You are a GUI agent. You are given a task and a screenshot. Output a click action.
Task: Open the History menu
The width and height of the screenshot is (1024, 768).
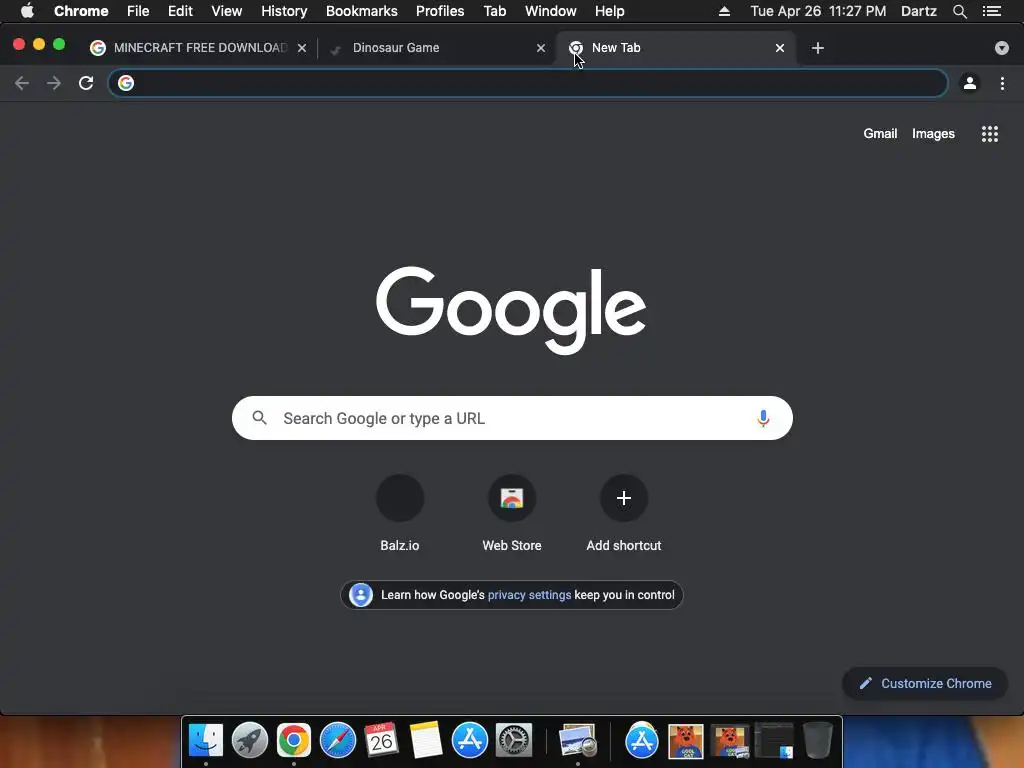point(284,11)
